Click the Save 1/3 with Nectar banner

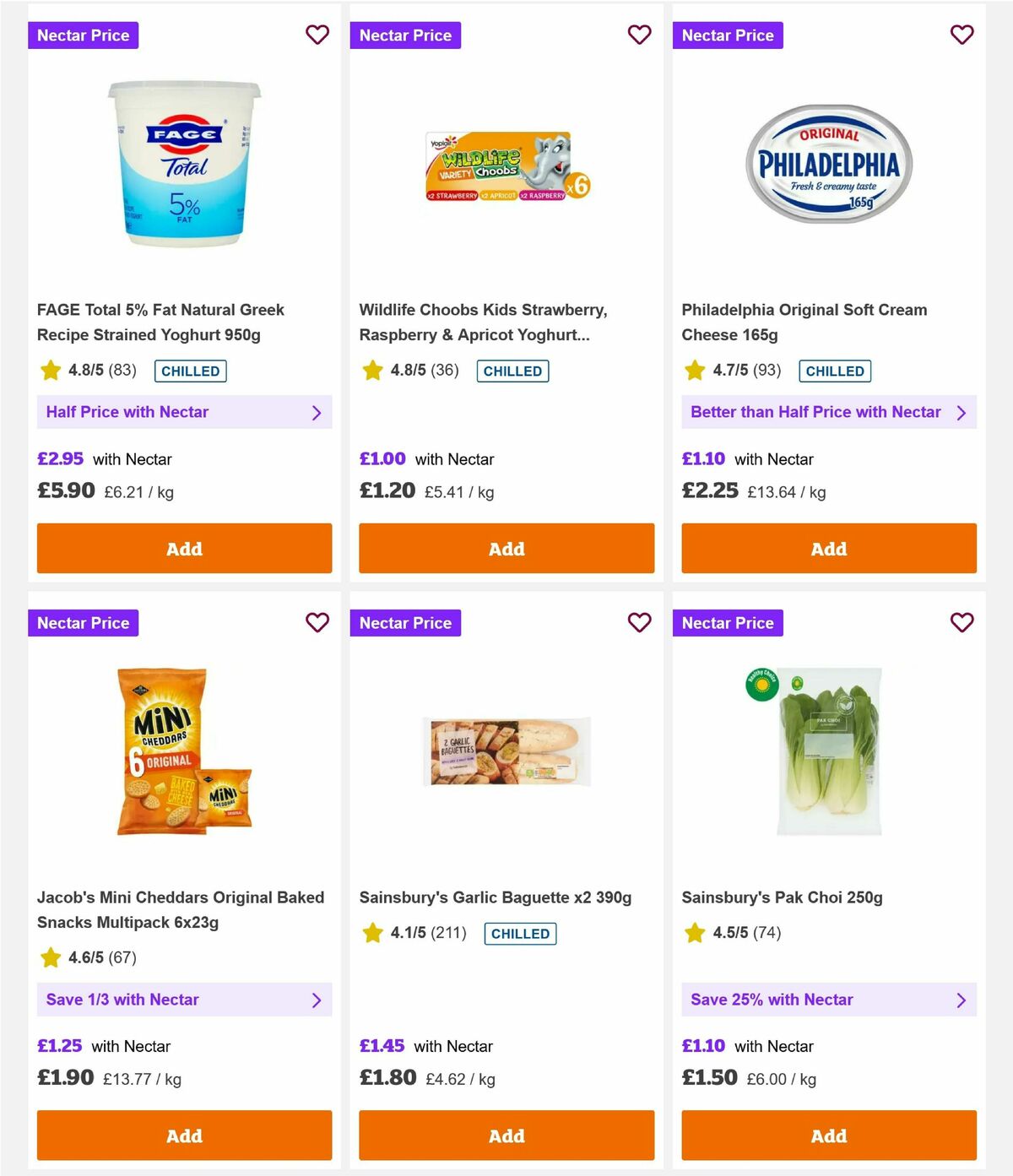click(184, 1000)
